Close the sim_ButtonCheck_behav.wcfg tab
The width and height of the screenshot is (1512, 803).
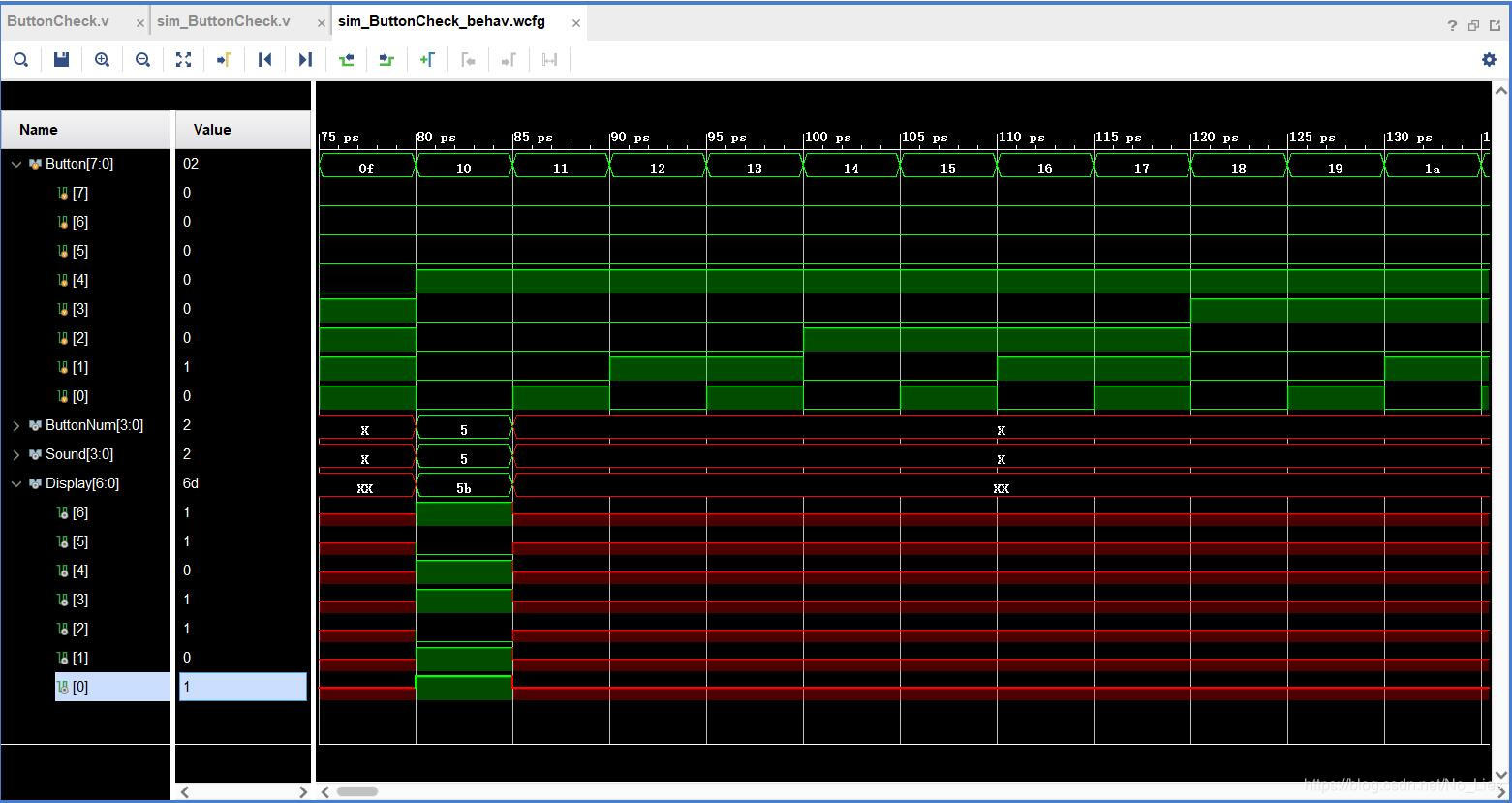pyautogui.click(x=576, y=22)
